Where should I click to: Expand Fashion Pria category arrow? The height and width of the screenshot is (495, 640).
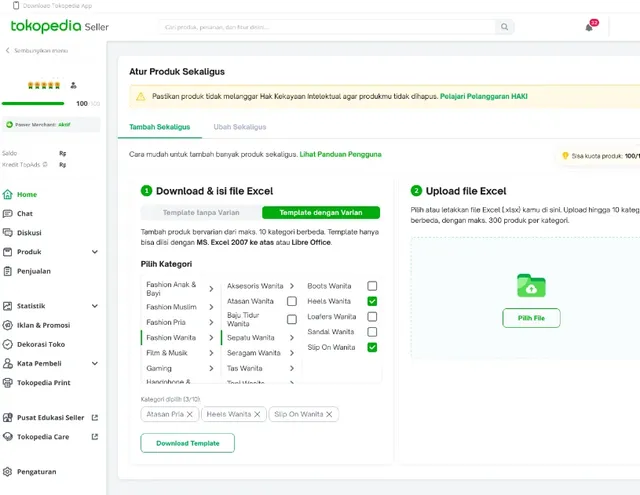coord(211,322)
